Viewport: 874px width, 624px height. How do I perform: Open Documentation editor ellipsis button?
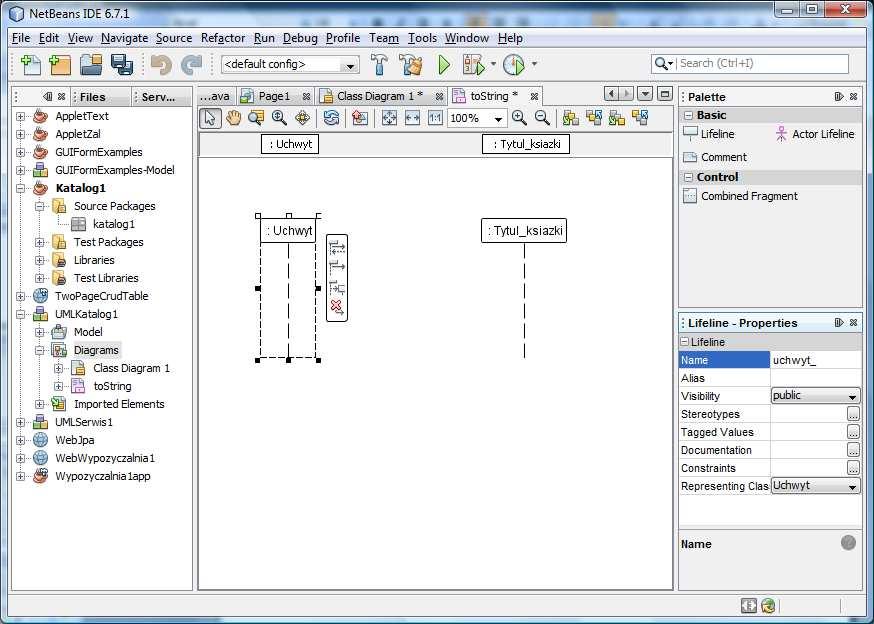pyautogui.click(x=853, y=450)
